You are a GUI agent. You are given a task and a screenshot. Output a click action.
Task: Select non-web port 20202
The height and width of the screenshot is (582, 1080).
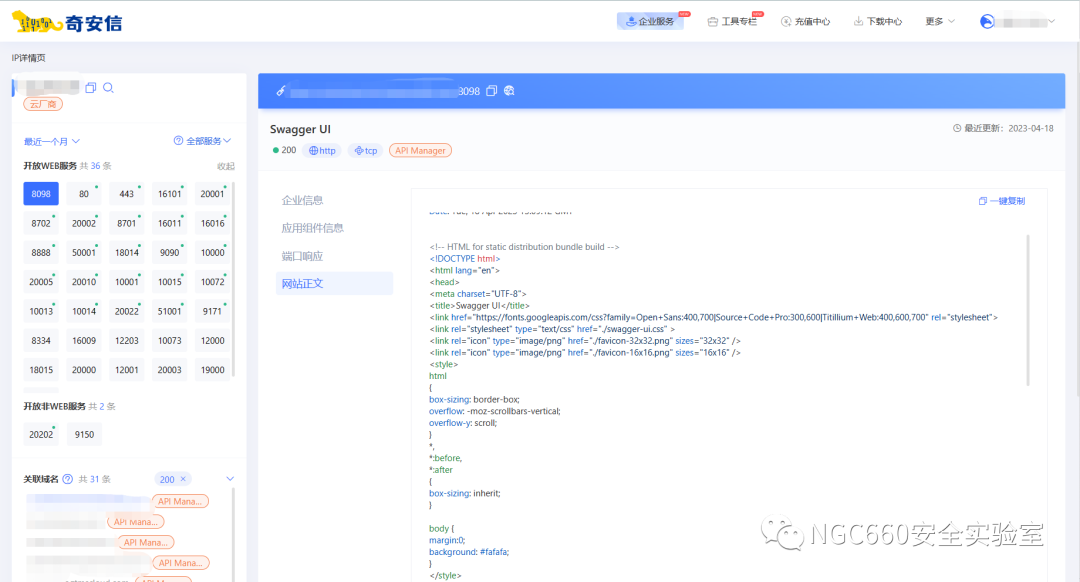coord(41,434)
